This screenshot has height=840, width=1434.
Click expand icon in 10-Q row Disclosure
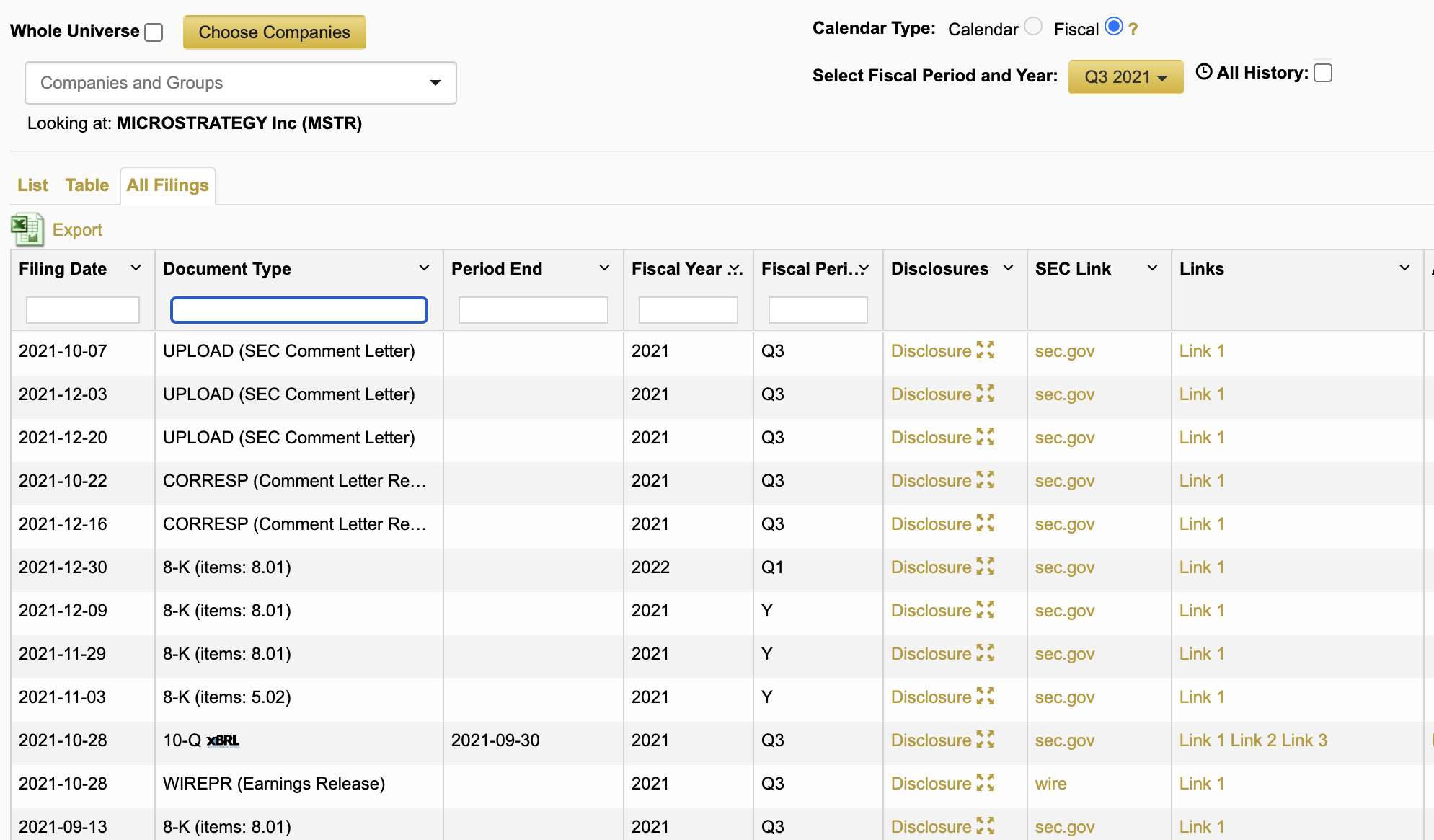(986, 740)
